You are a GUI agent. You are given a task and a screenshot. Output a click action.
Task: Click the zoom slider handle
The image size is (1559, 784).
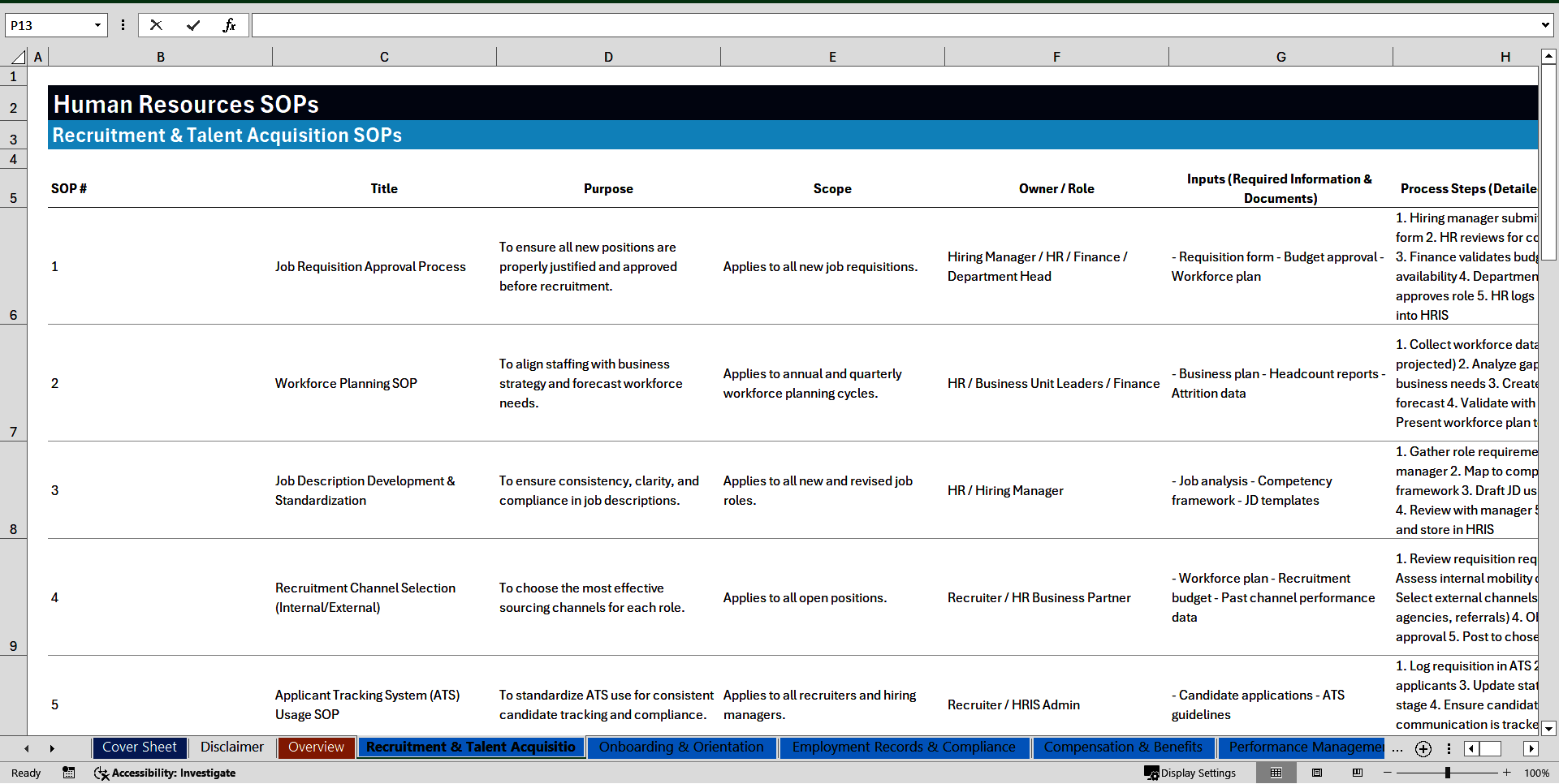(x=1447, y=773)
